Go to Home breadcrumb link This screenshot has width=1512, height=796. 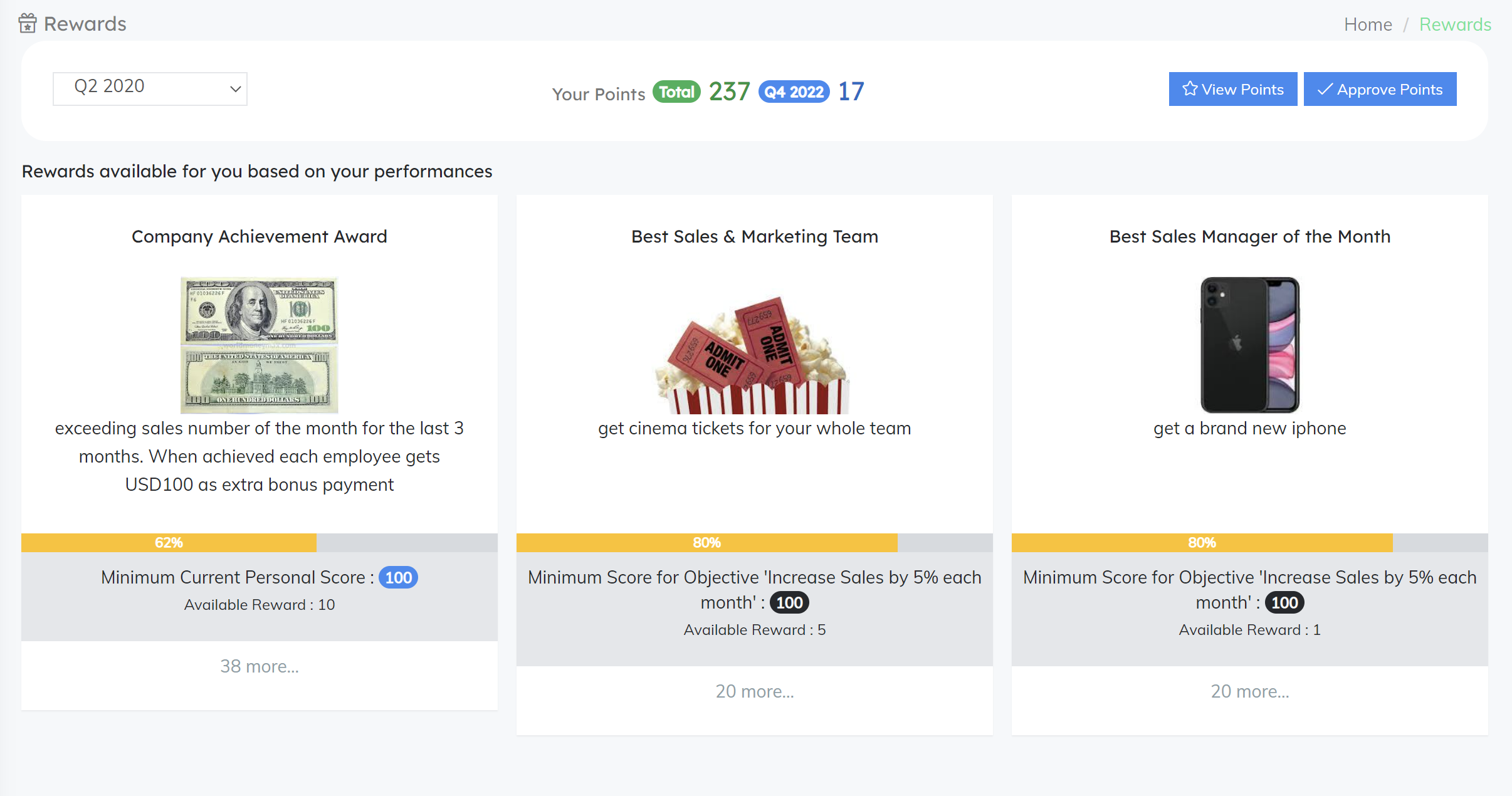click(1368, 24)
